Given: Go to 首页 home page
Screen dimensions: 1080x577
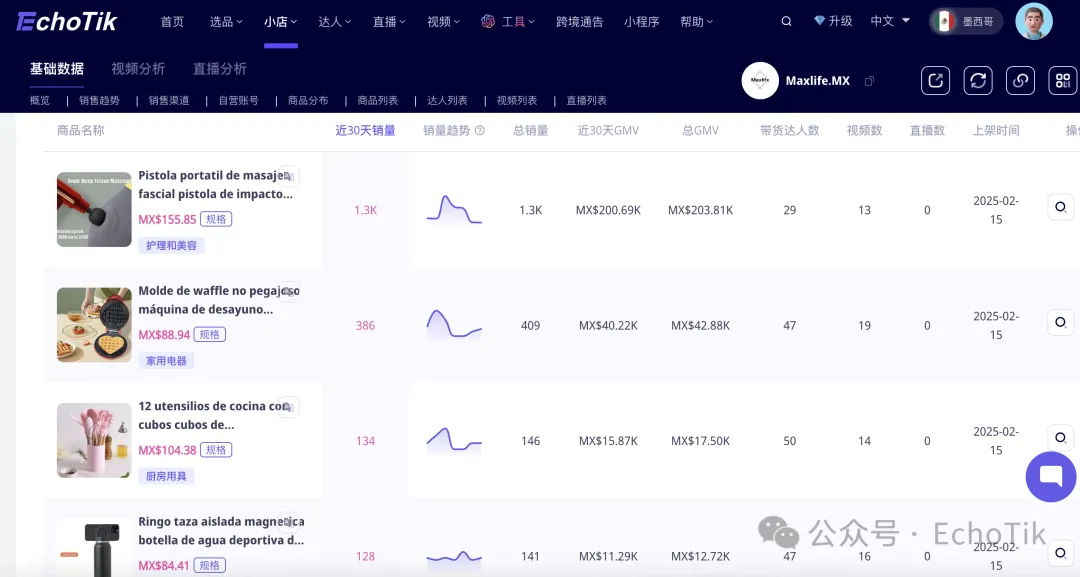Looking at the screenshot, I should pos(172,22).
